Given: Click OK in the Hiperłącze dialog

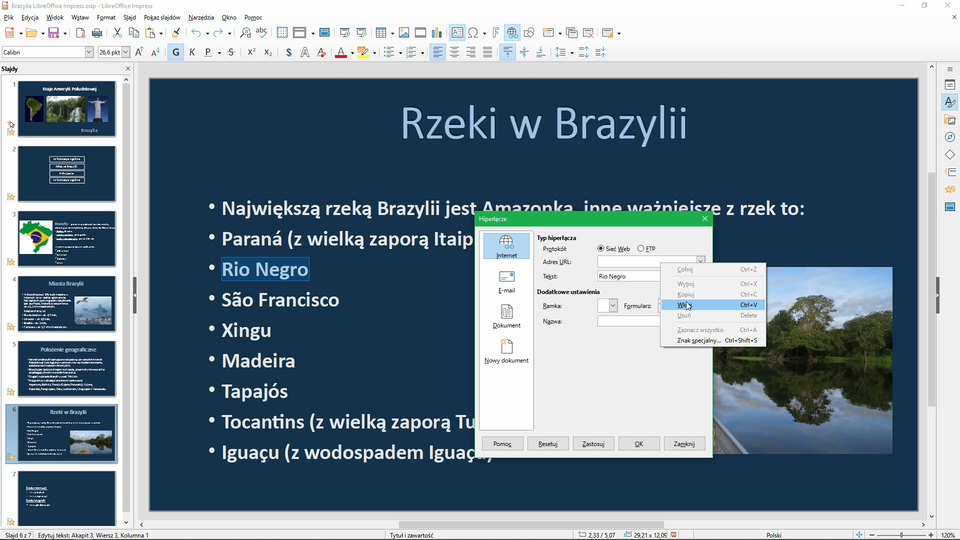Looking at the screenshot, I should click(638, 443).
